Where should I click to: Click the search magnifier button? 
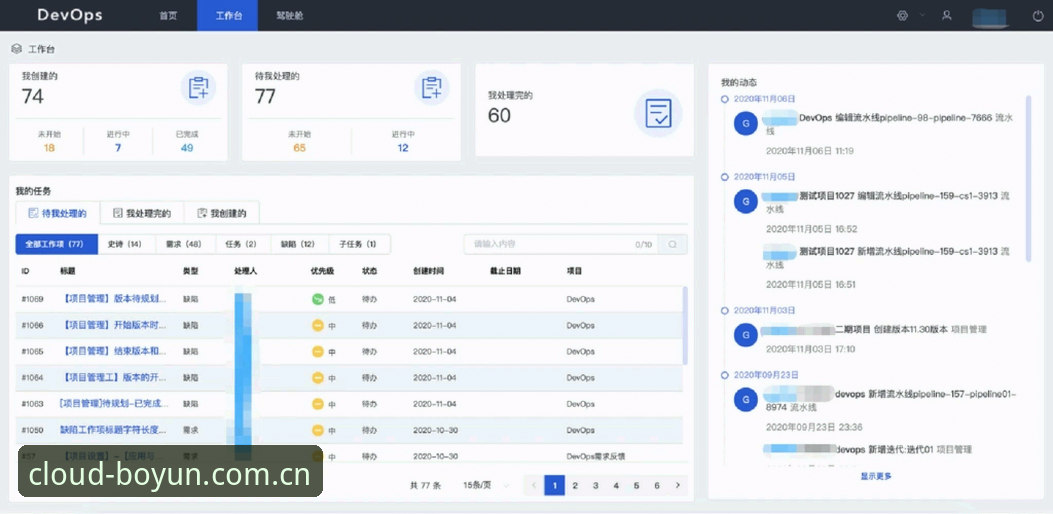pos(673,245)
